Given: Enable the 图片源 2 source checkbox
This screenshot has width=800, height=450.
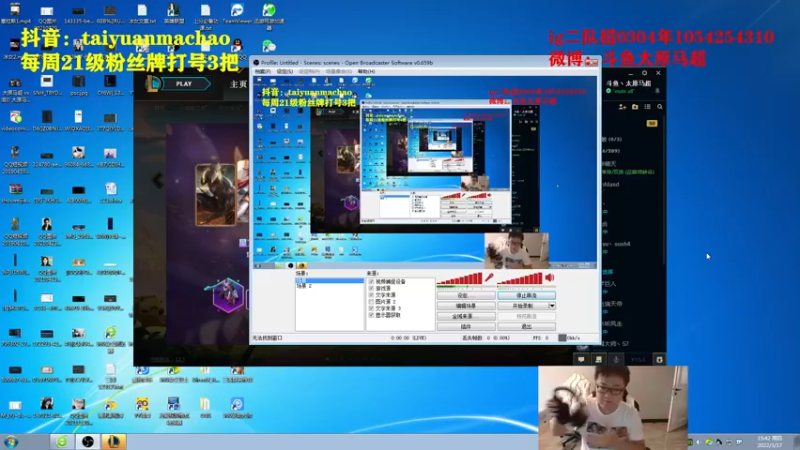Looking at the screenshot, I should pyautogui.click(x=371, y=302).
